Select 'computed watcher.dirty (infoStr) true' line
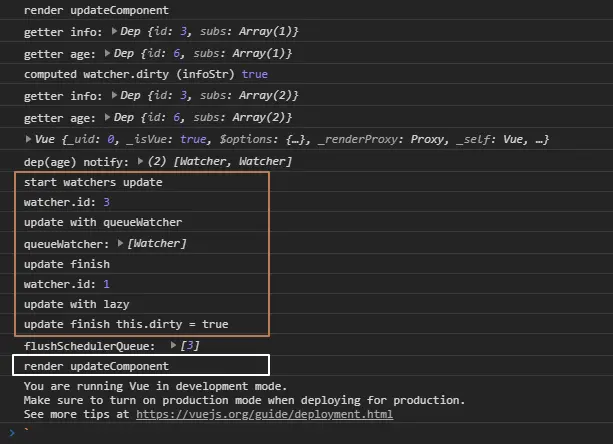The width and height of the screenshot is (613, 444). tap(146, 74)
